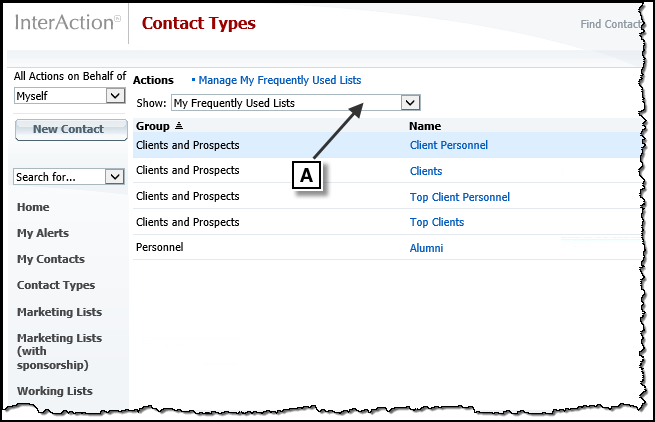This screenshot has width=655, height=422.
Task: Open Marketing Lists in sidebar
Action: pos(59,312)
